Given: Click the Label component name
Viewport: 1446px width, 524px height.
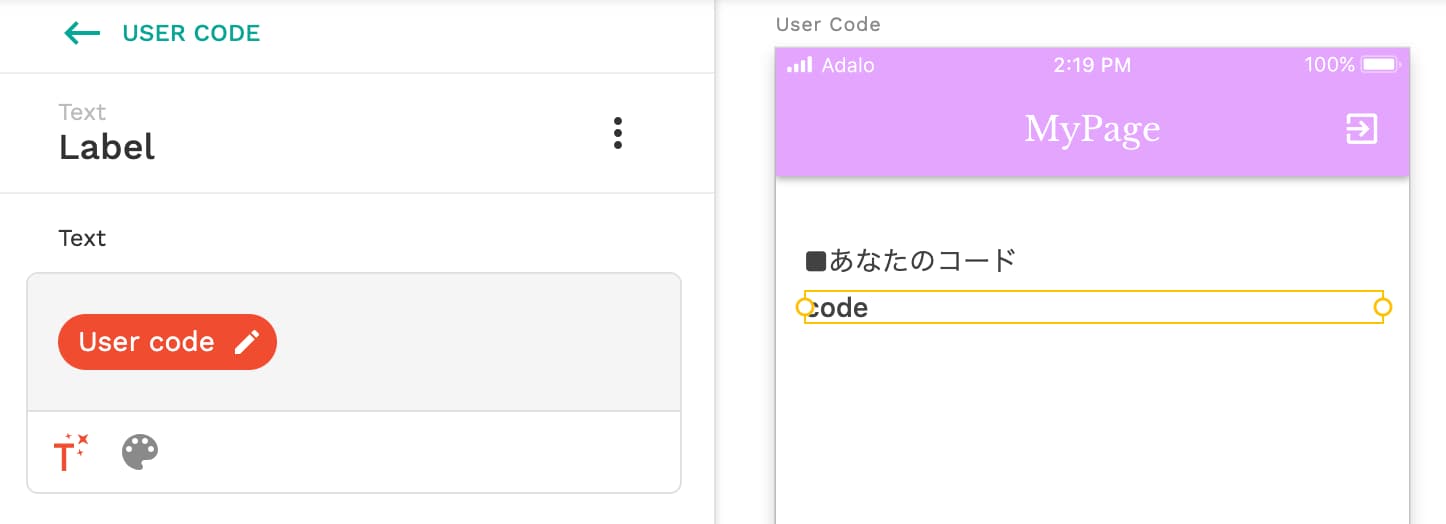Looking at the screenshot, I should click(x=107, y=147).
